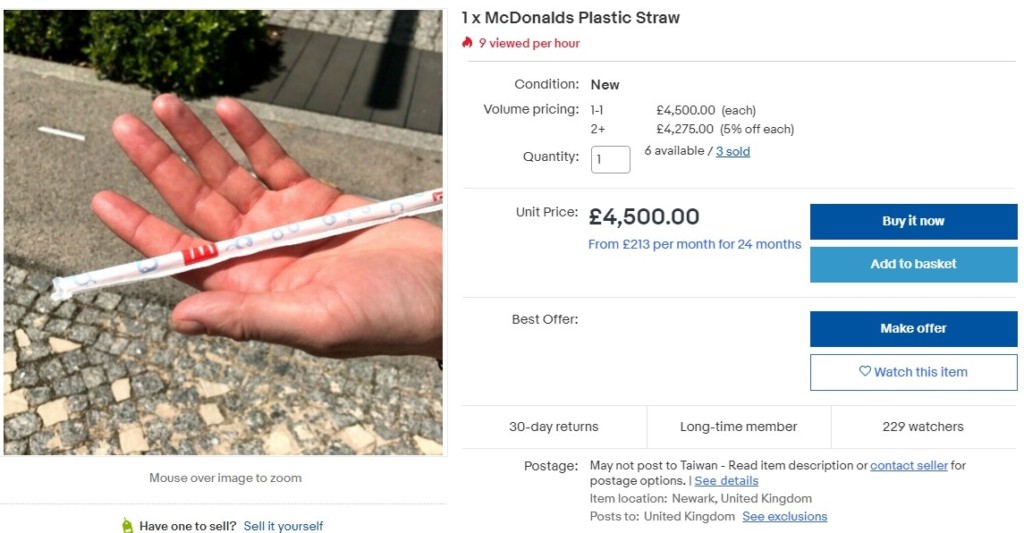This screenshot has height=533, width=1024.
Task: Click the heart icon to watch this item
Action: coord(865,372)
